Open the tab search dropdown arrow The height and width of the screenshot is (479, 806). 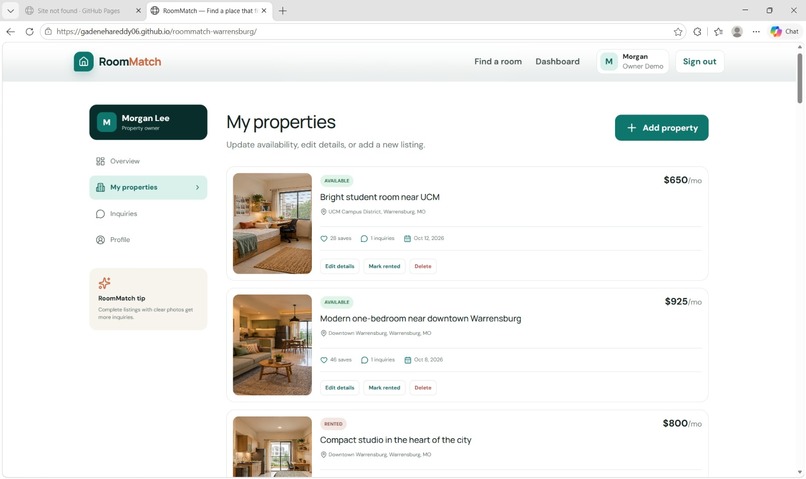pos(10,10)
